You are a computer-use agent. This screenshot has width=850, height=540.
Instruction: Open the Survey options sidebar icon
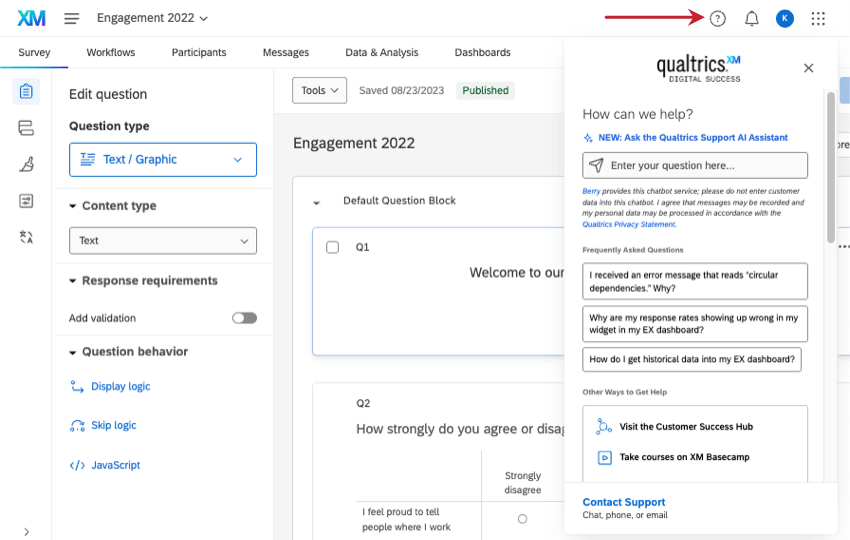pos(26,201)
